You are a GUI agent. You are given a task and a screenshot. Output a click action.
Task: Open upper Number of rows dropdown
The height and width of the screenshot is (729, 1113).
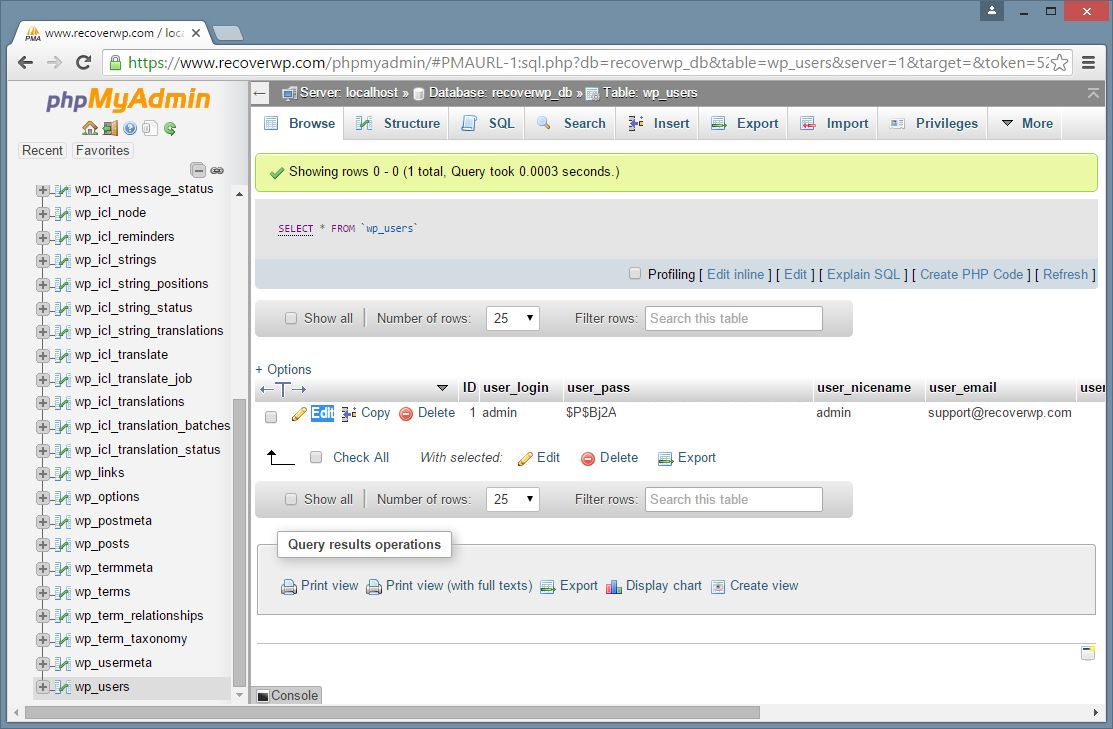tap(512, 318)
